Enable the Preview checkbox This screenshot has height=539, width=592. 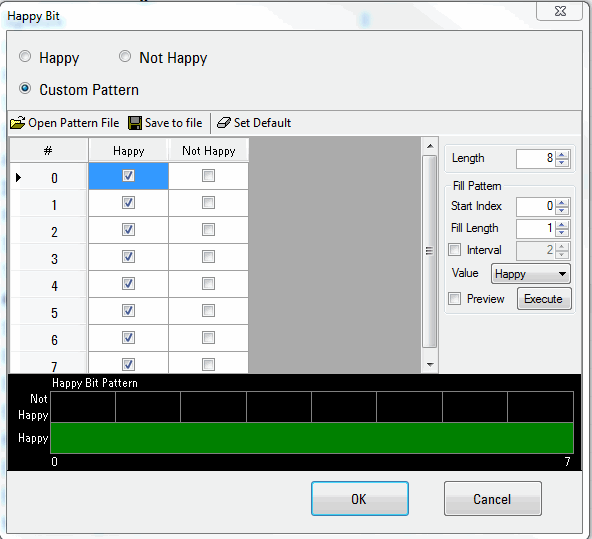point(455,299)
